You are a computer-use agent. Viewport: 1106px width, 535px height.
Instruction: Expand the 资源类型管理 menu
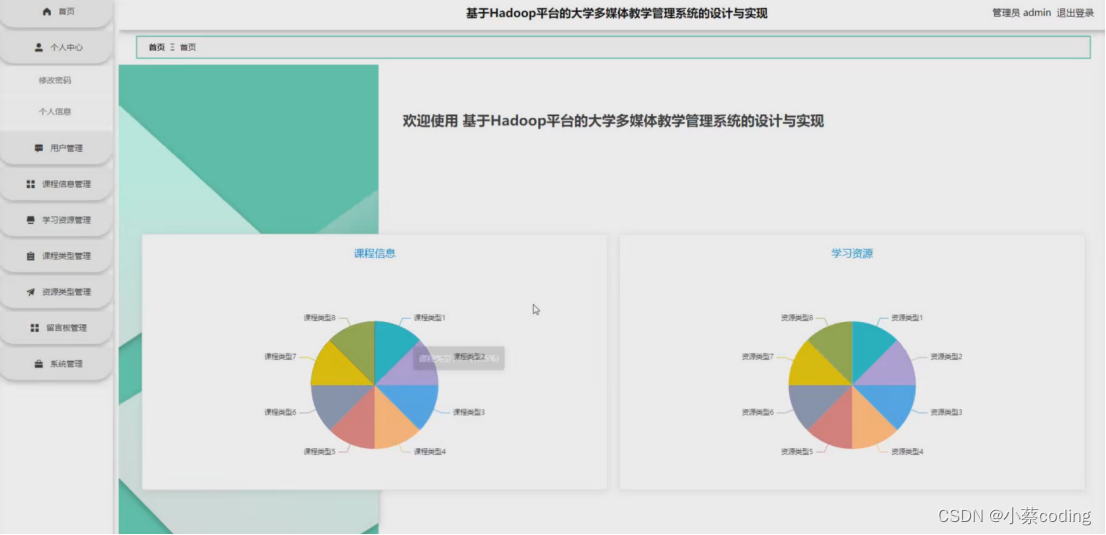click(x=56, y=292)
